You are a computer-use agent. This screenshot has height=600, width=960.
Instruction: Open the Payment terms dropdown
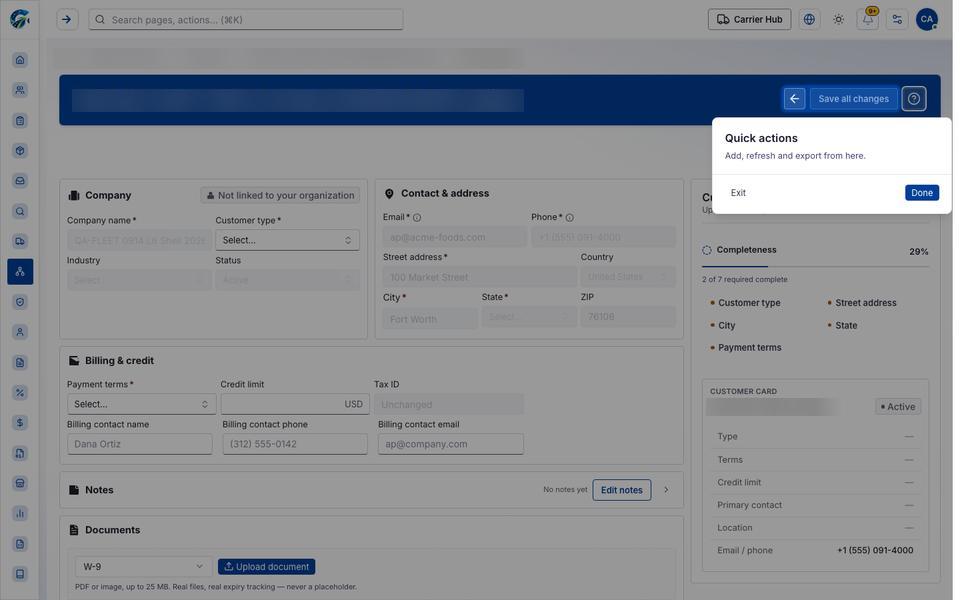click(141, 404)
